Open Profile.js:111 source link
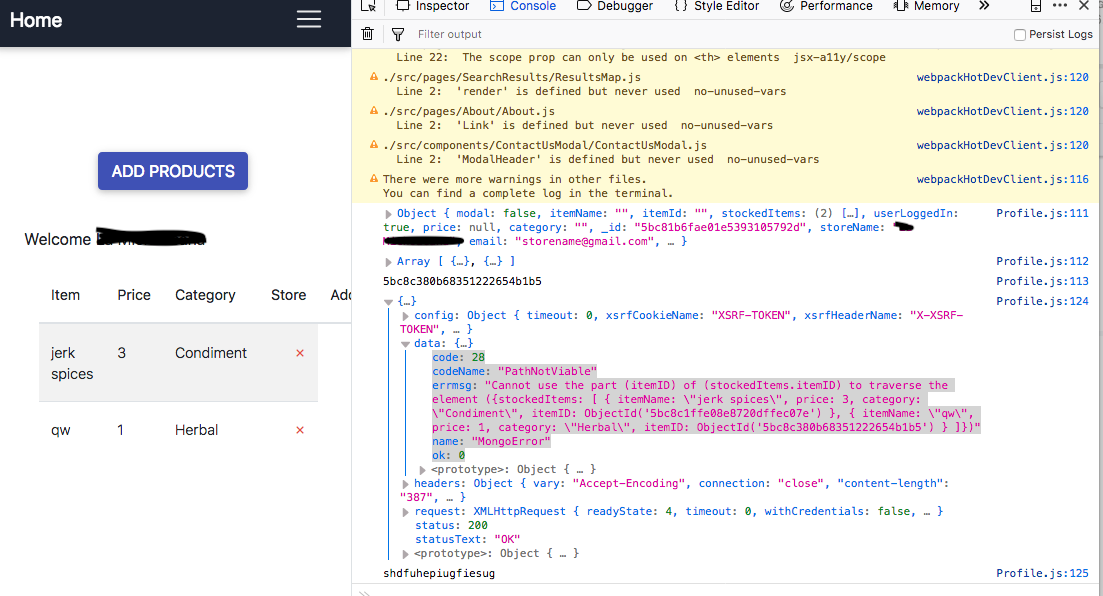Viewport: 1103px width, 596px height. pyautogui.click(x=1043, y=213)
